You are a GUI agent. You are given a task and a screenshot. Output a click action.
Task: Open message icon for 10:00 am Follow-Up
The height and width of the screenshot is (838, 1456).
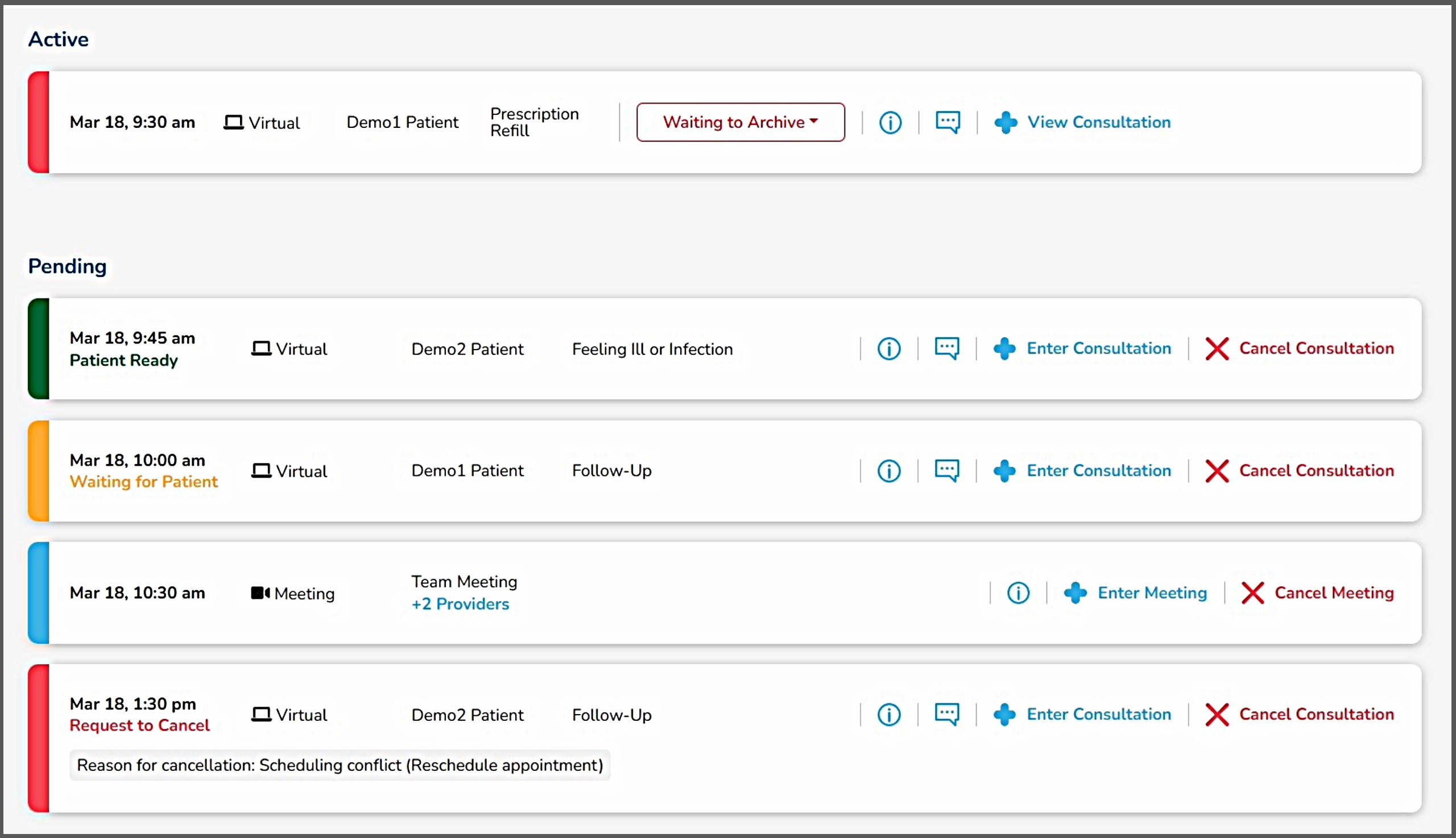pyautogui.click(x=946, y=471)
